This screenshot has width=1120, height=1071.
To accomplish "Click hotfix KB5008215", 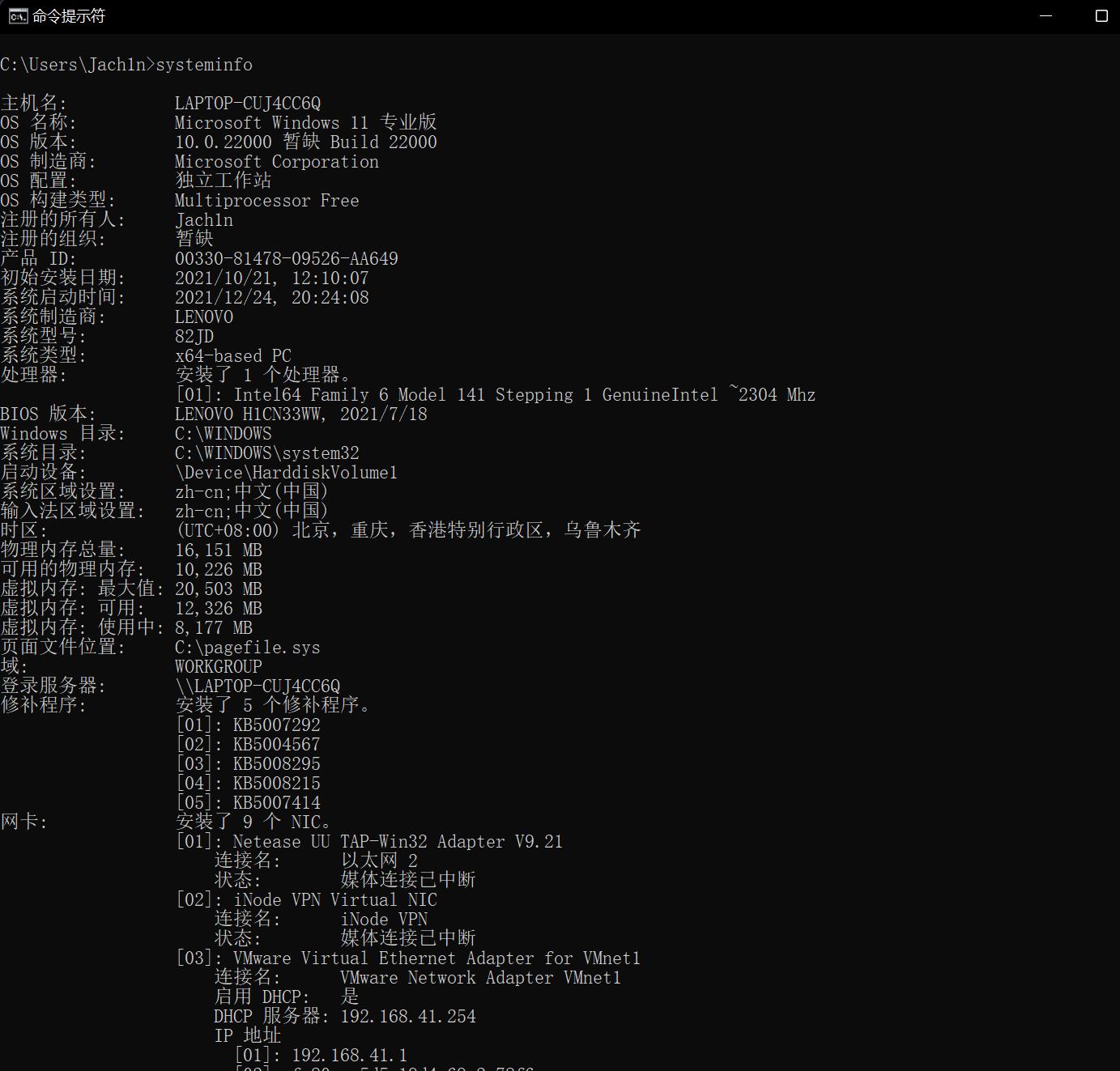I will pos(277,784).
